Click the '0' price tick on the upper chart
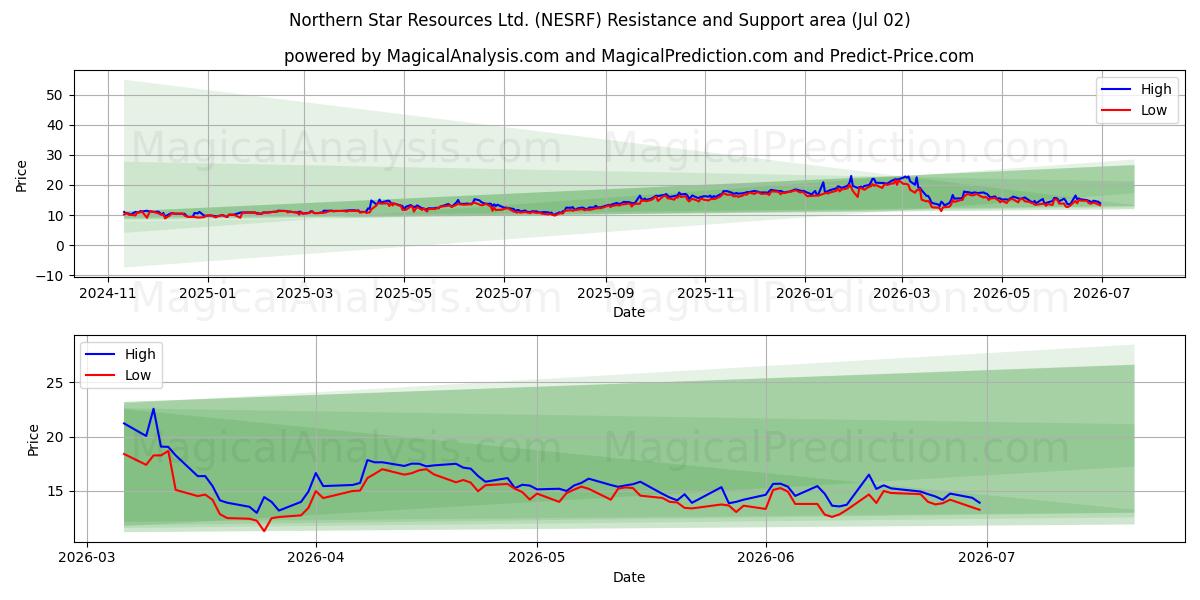Screen dimensions: 1200x600 (62, 245)
